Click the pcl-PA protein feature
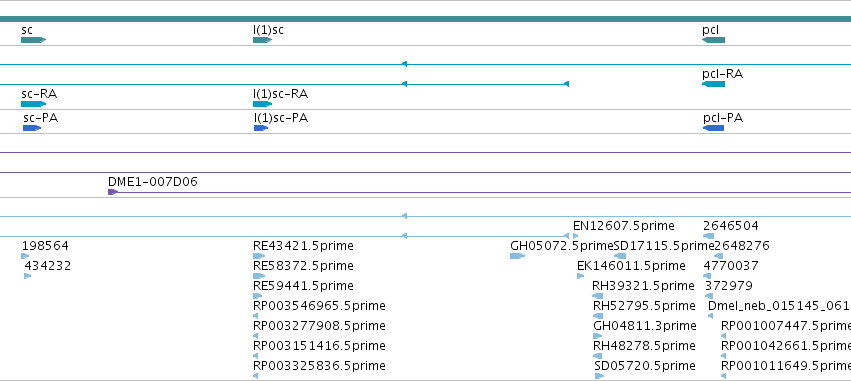 (x=714, y=128)
